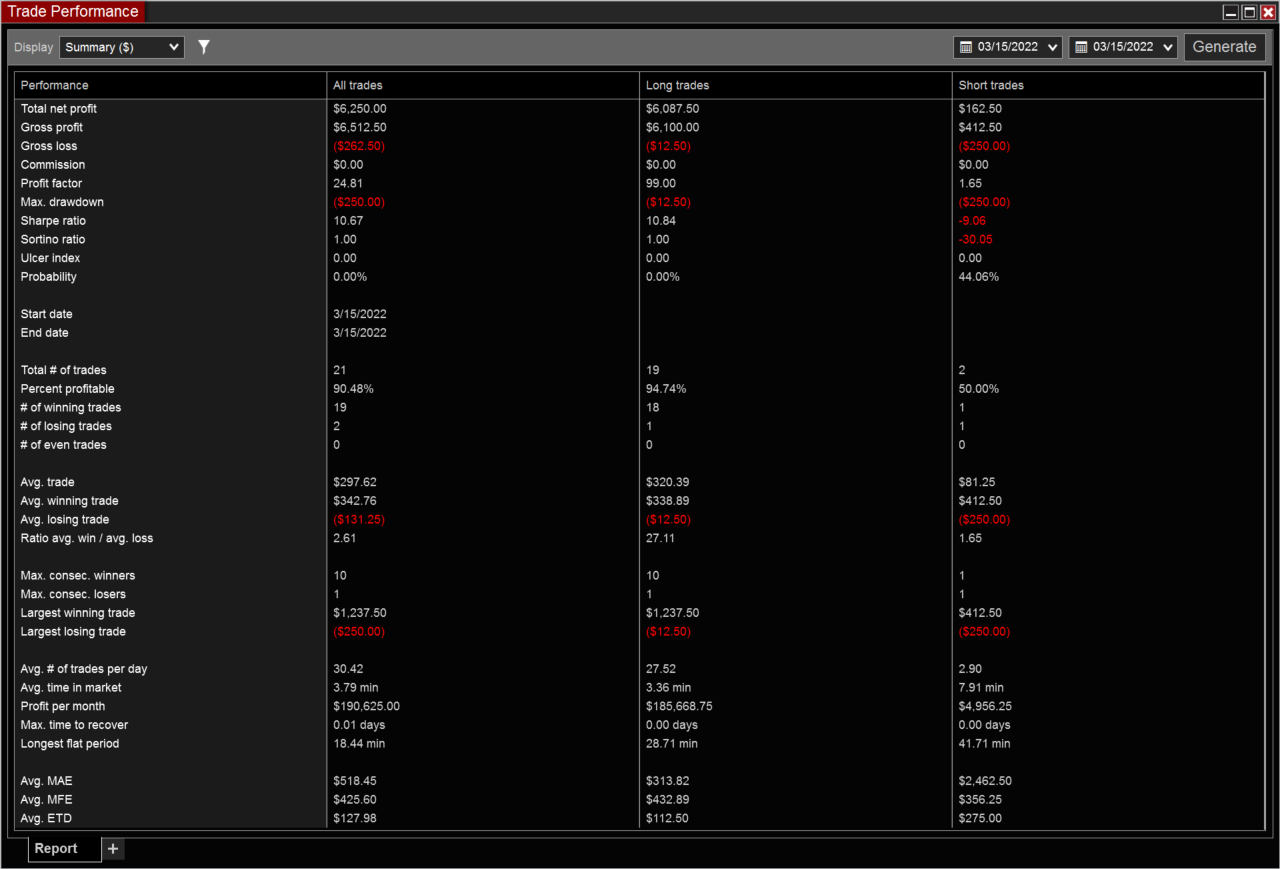Click the 90.48% percent profitable value
1280x869 pixels.
click(x=353, y=389)
